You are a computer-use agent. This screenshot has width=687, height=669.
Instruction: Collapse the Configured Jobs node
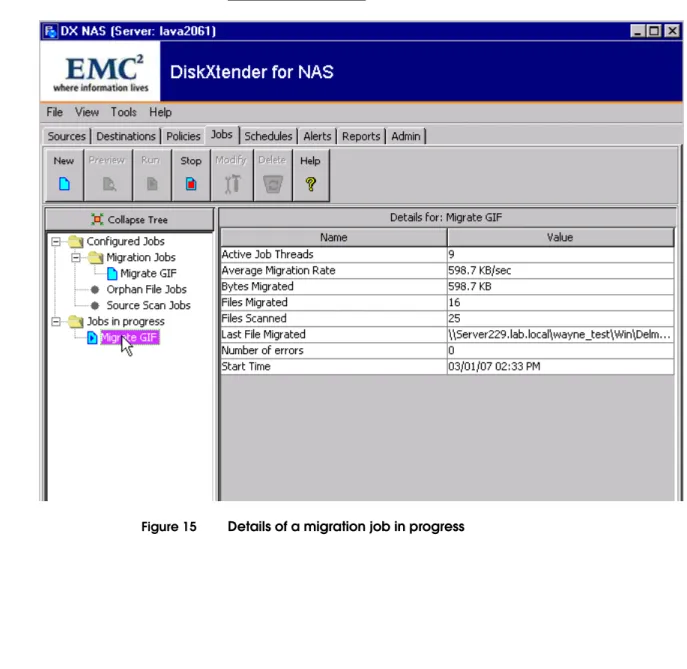coord(56,241)
